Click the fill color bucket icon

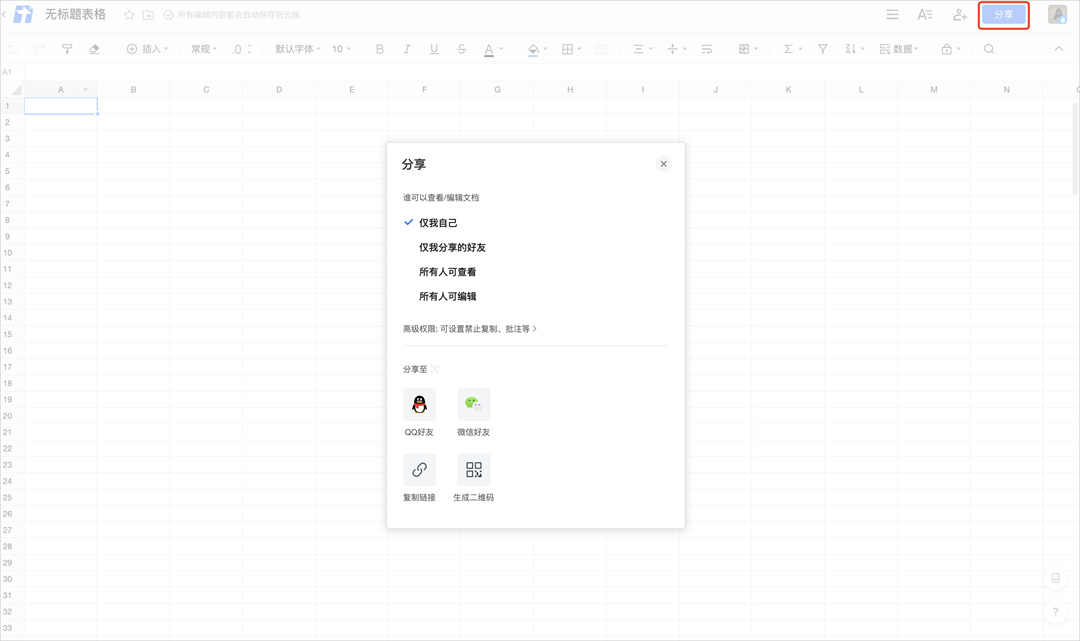(533, 50)
